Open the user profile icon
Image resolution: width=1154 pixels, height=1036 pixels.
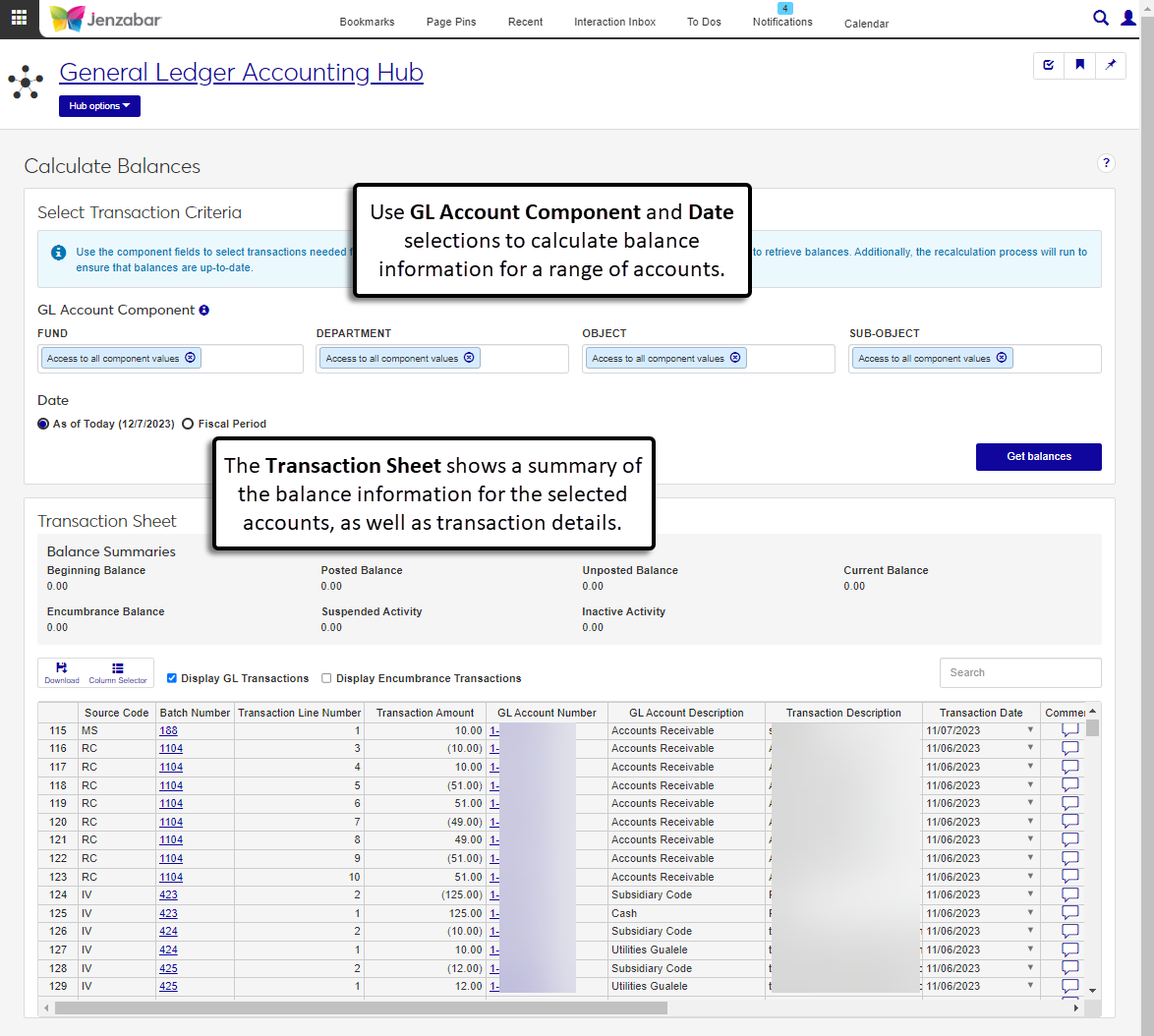coord(1127,18)
